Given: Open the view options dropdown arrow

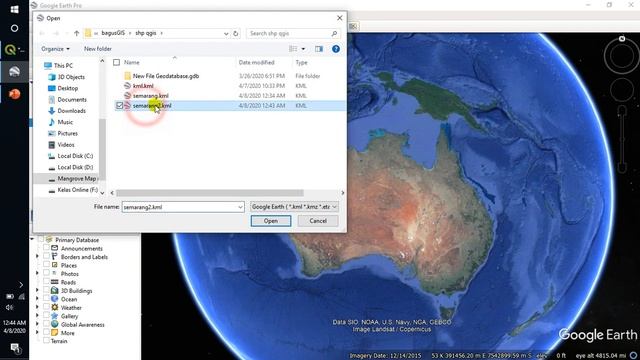Looking at the screenshot, I should (x=303, y=49).
